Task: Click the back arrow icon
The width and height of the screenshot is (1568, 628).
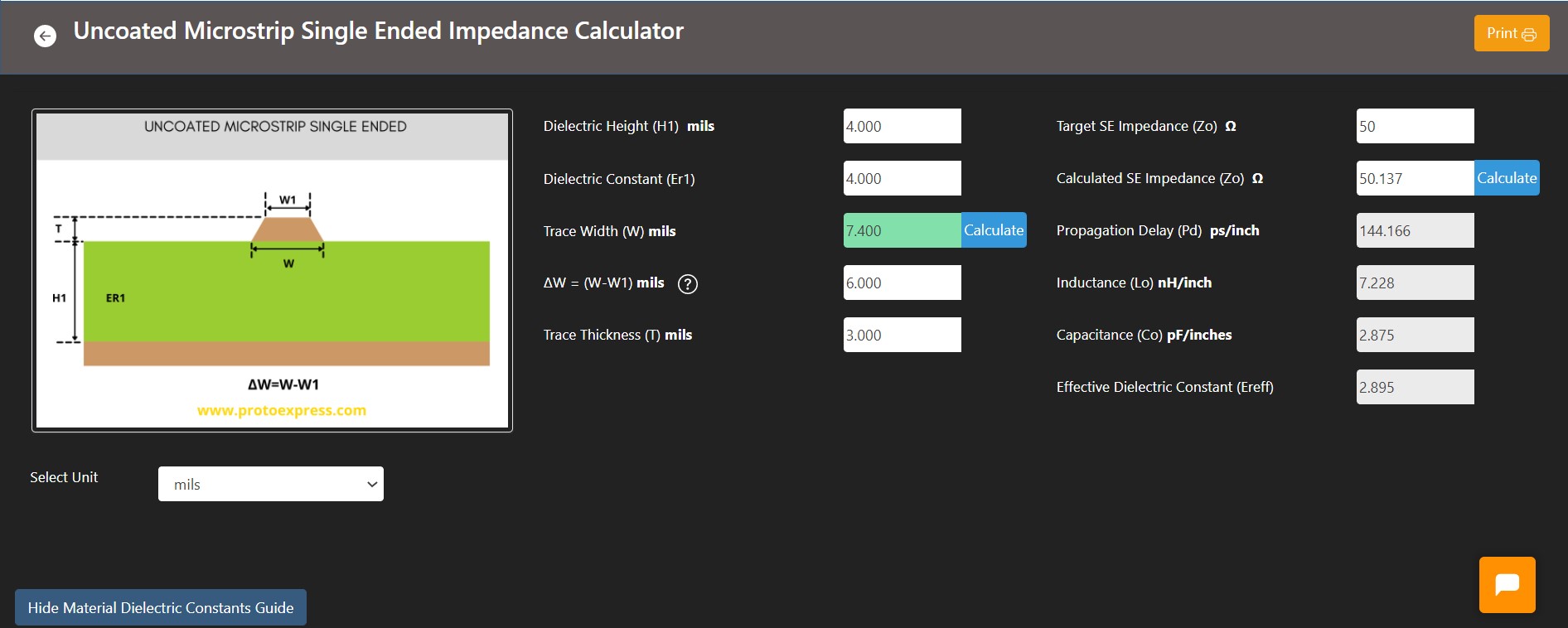Action: click(x=45, y=36)
